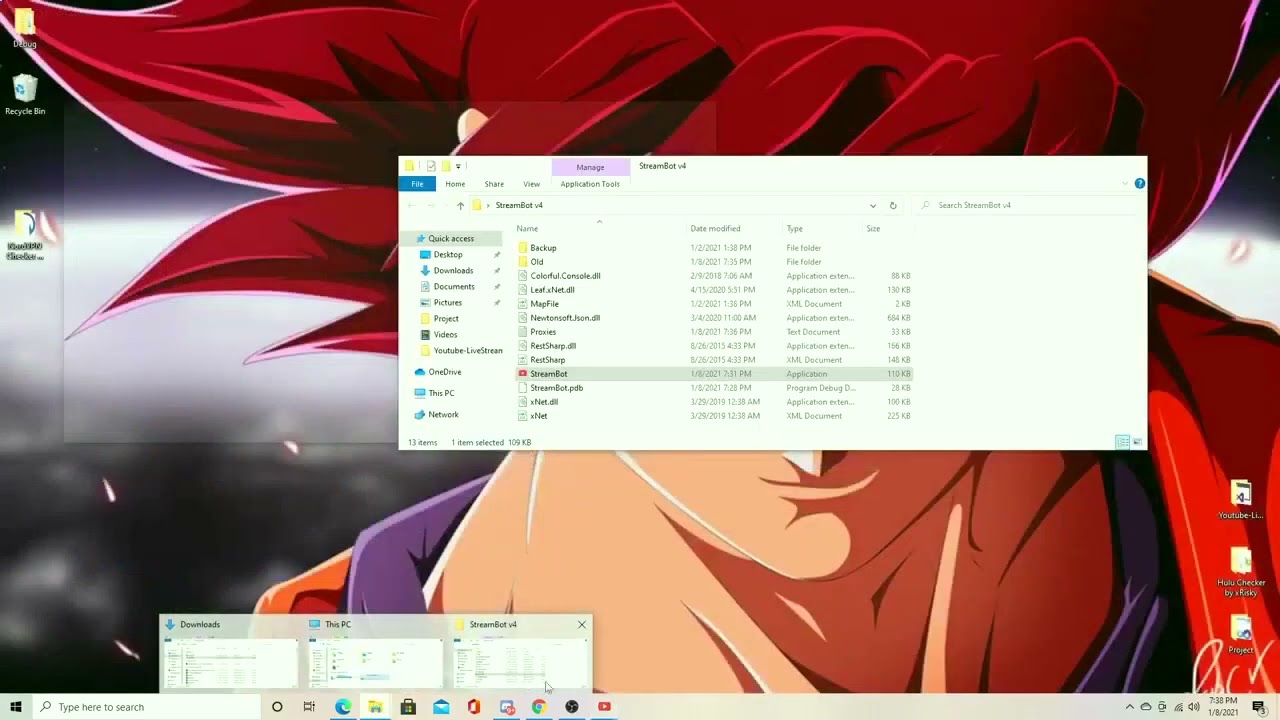
Task: Open the Home ribbon tab
Action: 455,184
